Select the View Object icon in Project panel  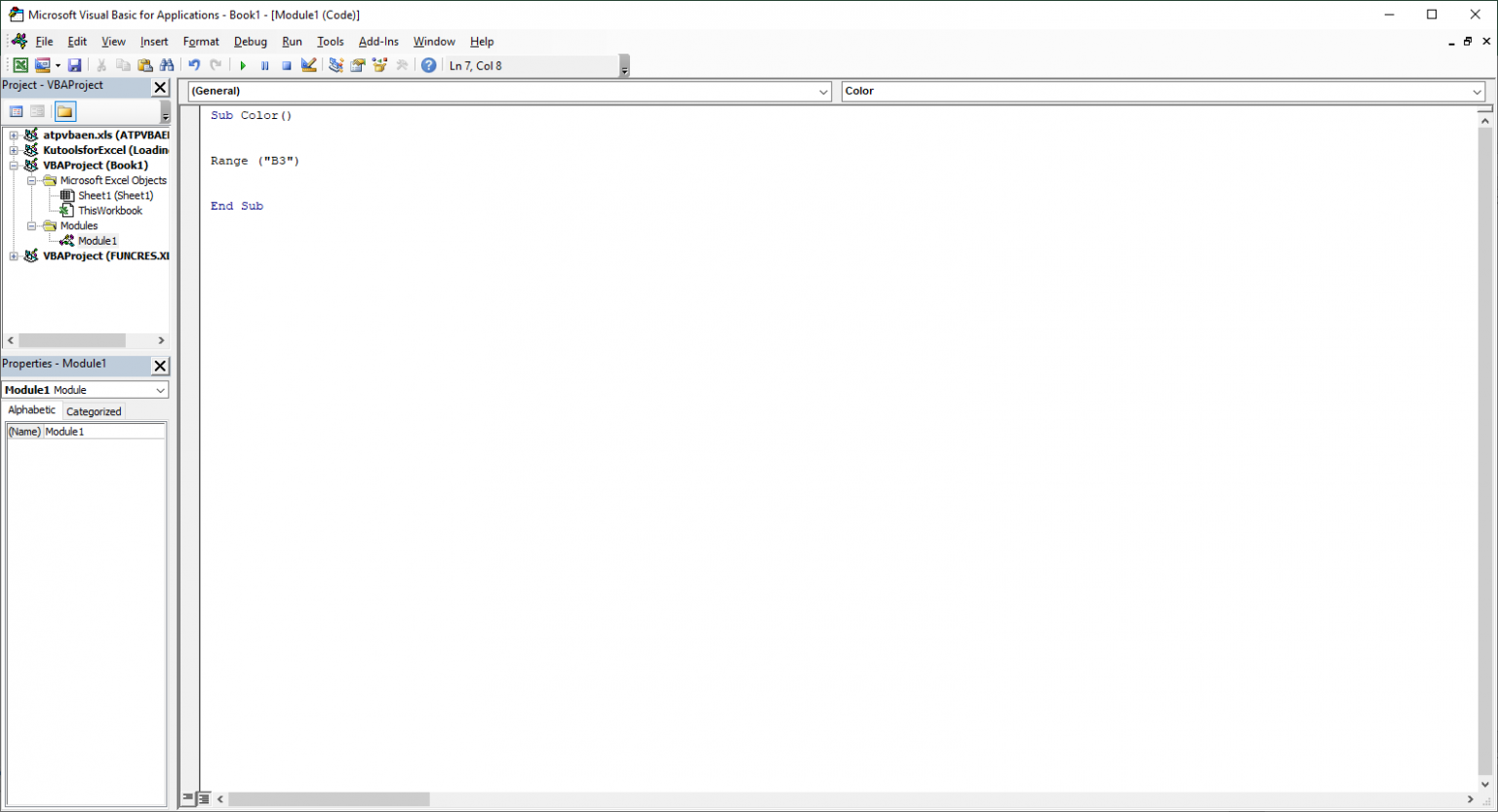pos(37,111)
